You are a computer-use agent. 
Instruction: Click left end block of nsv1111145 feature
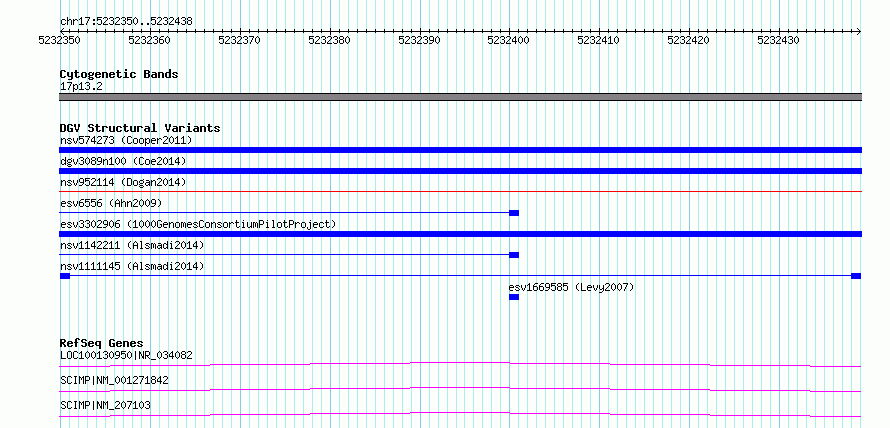click(65, 276)
